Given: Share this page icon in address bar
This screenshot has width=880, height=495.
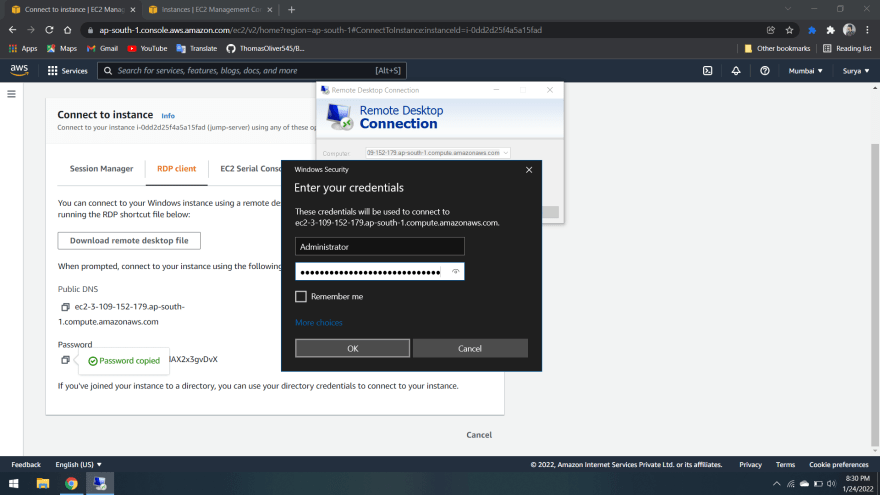Looking at the screenshot, I should 771,30.
